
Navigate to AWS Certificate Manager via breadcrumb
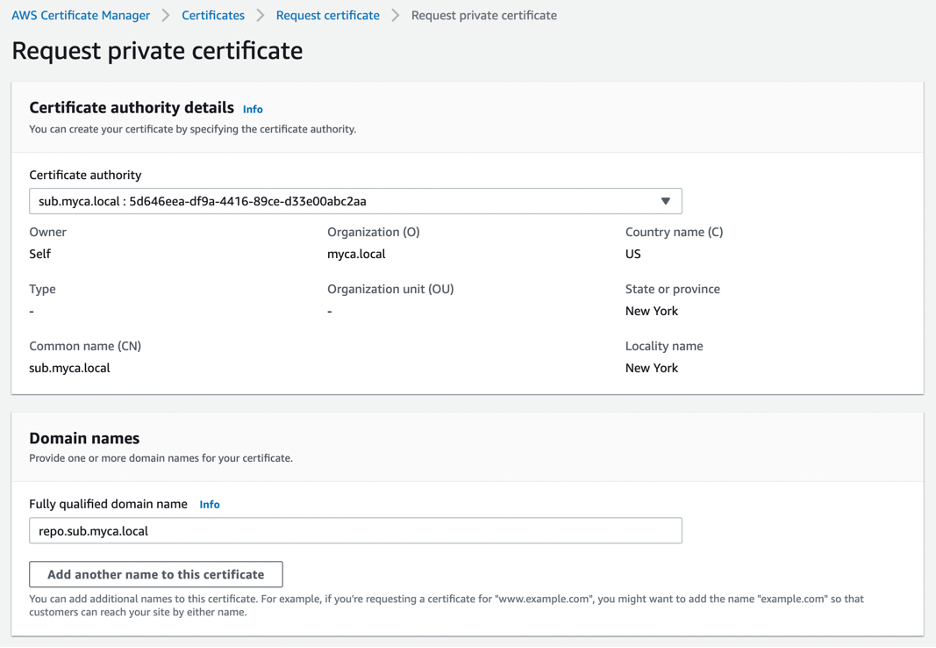click(80, 15)
